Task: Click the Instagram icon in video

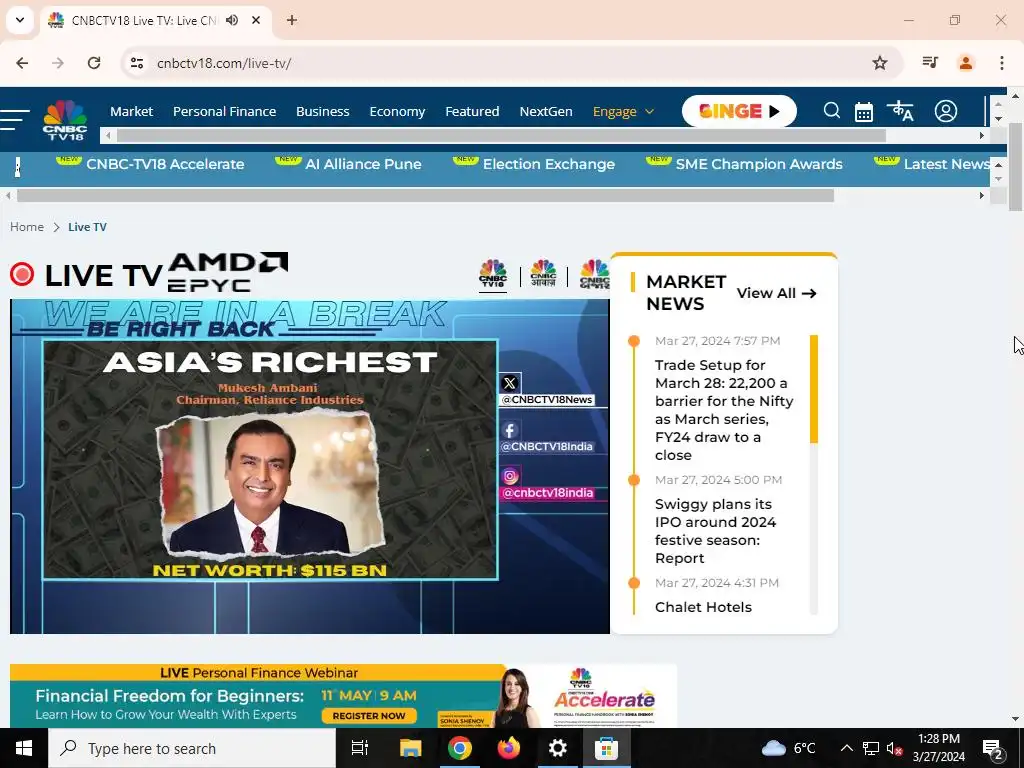Action: pos(509,477)
